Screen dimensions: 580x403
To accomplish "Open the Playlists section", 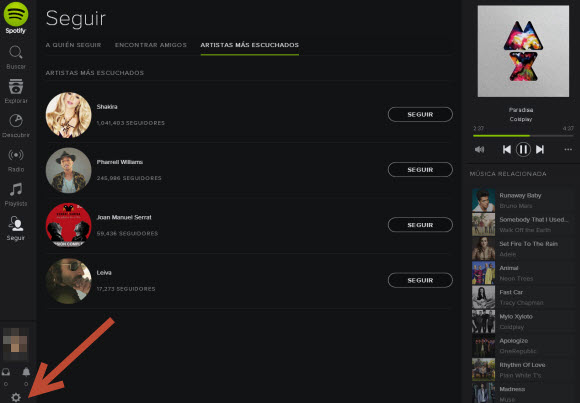I will (16, 195).
